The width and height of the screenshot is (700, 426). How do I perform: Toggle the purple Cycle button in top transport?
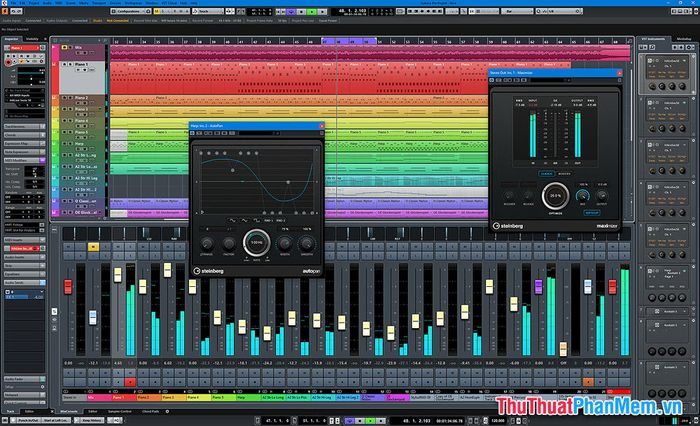[291, 11]
